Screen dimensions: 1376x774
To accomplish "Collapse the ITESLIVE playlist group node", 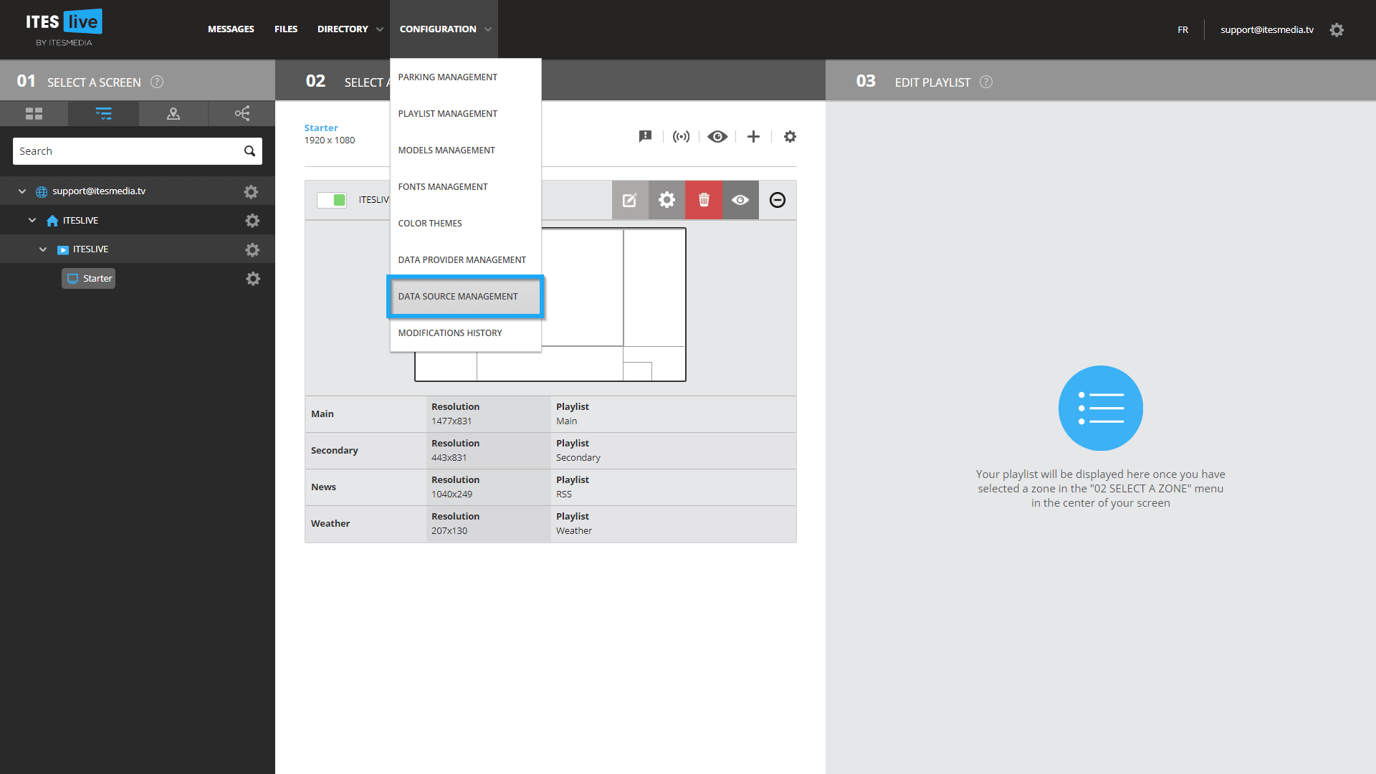I will coord(43,249).
